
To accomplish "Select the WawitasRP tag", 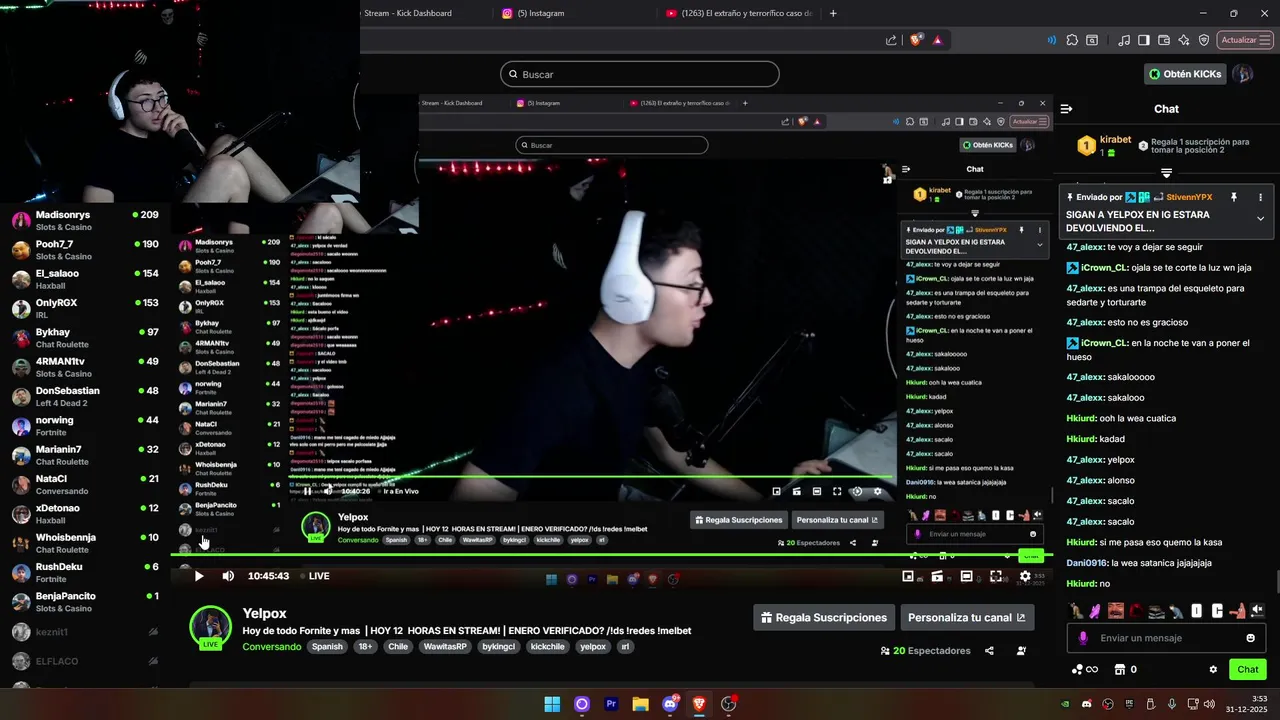I will [445, 647].
